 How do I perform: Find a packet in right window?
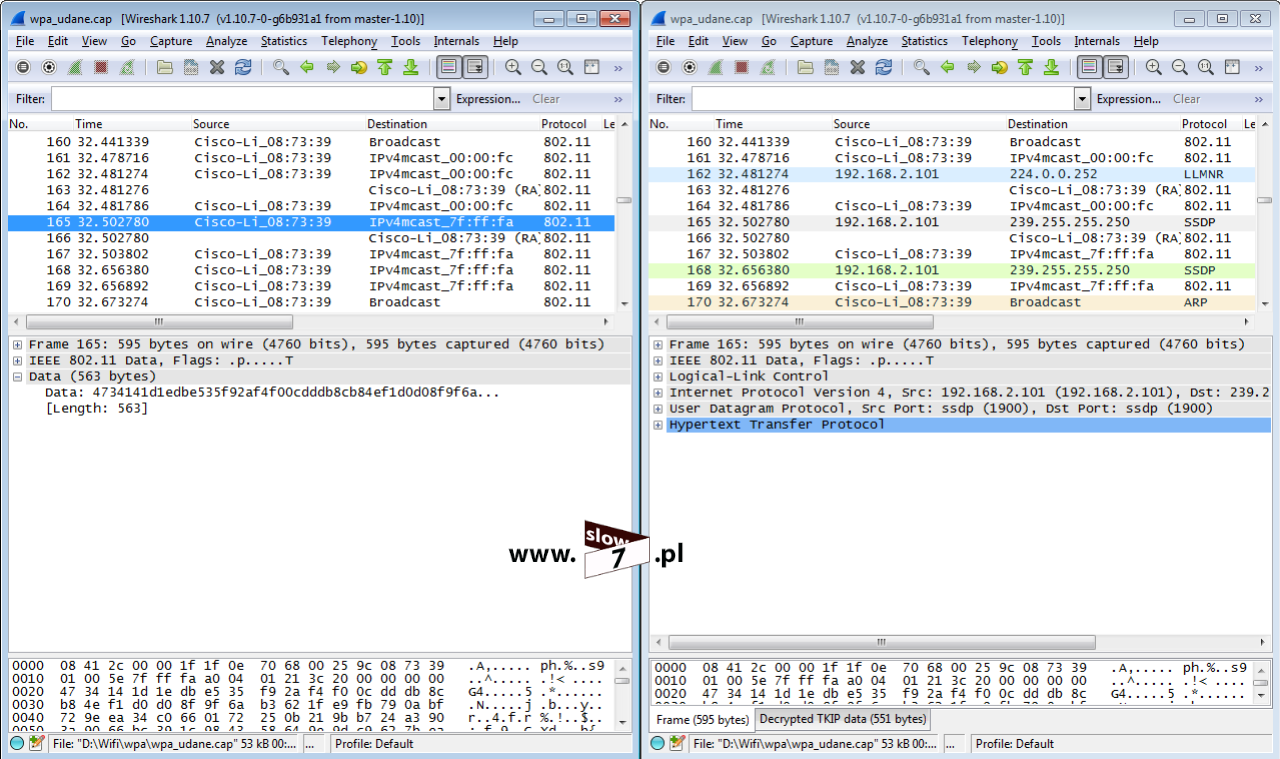(x=922, y=67)
